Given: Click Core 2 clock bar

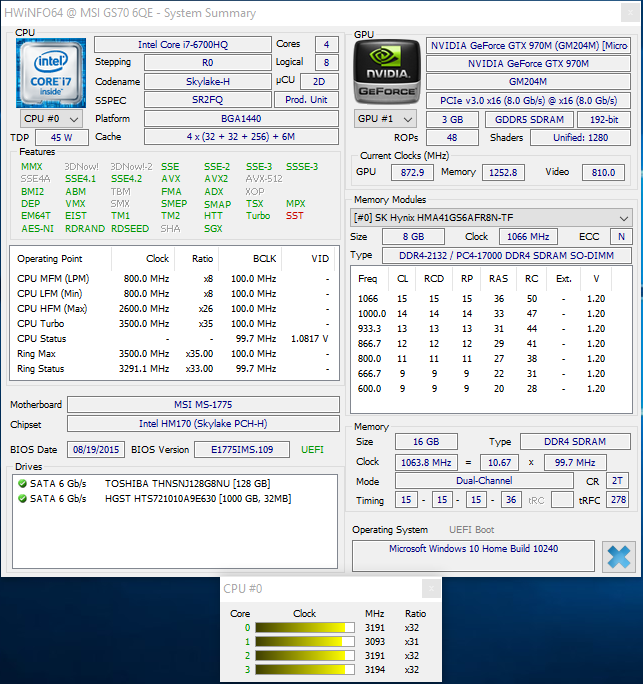Looking at the screenshot, I should pos(305,655).
